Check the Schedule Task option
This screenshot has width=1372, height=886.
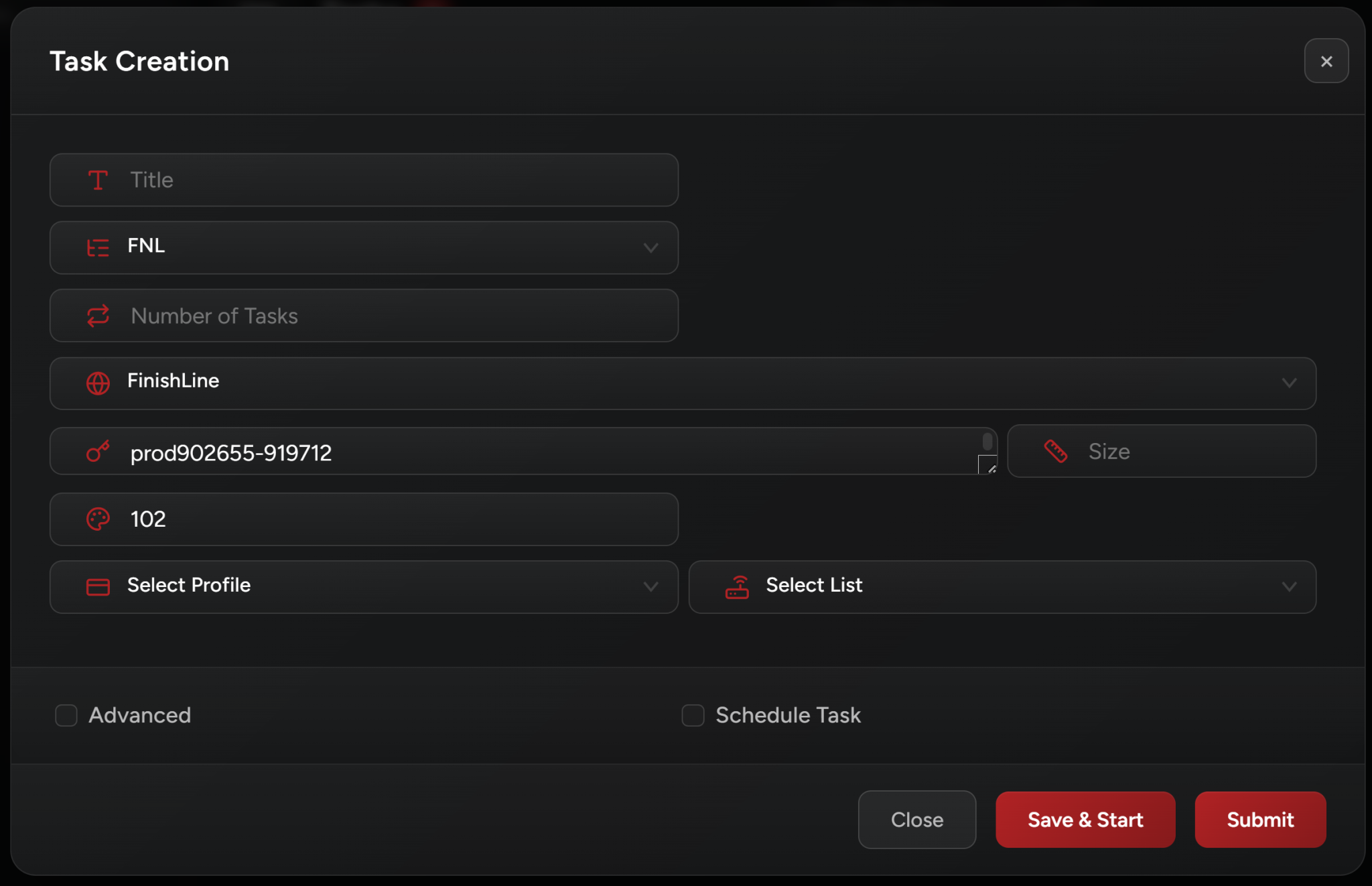[693, 715]
